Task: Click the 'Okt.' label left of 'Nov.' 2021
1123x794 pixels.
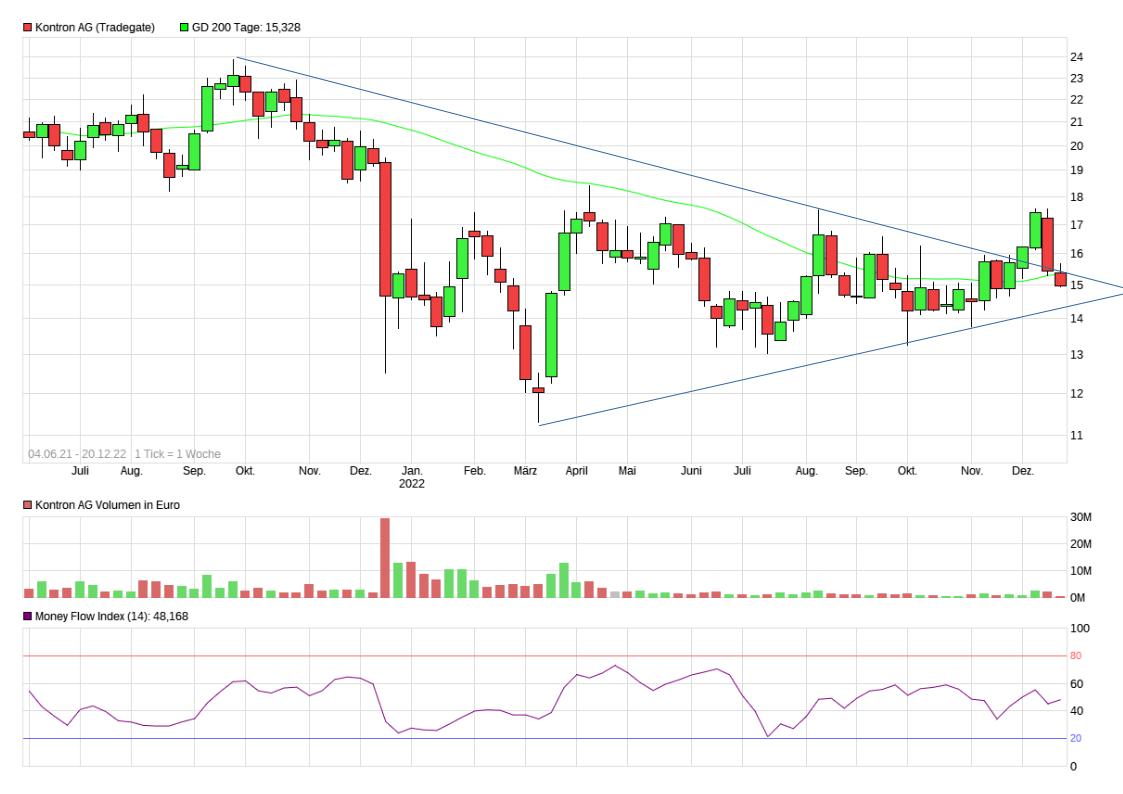Action: click(243, 471)
